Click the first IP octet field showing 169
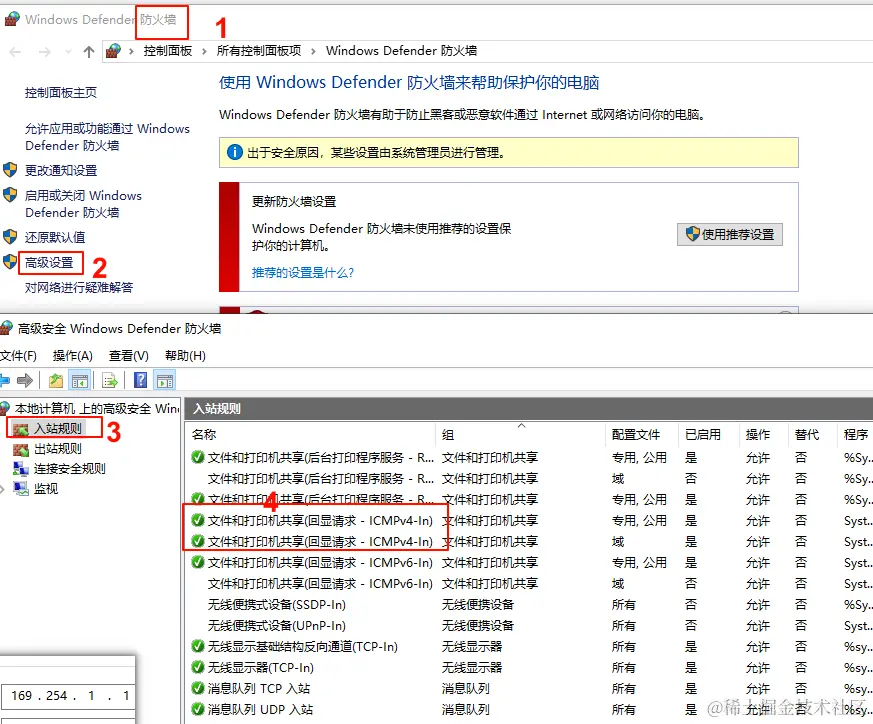Image resolution: width=873 pixels, height=724 pixels. (22, 696)
